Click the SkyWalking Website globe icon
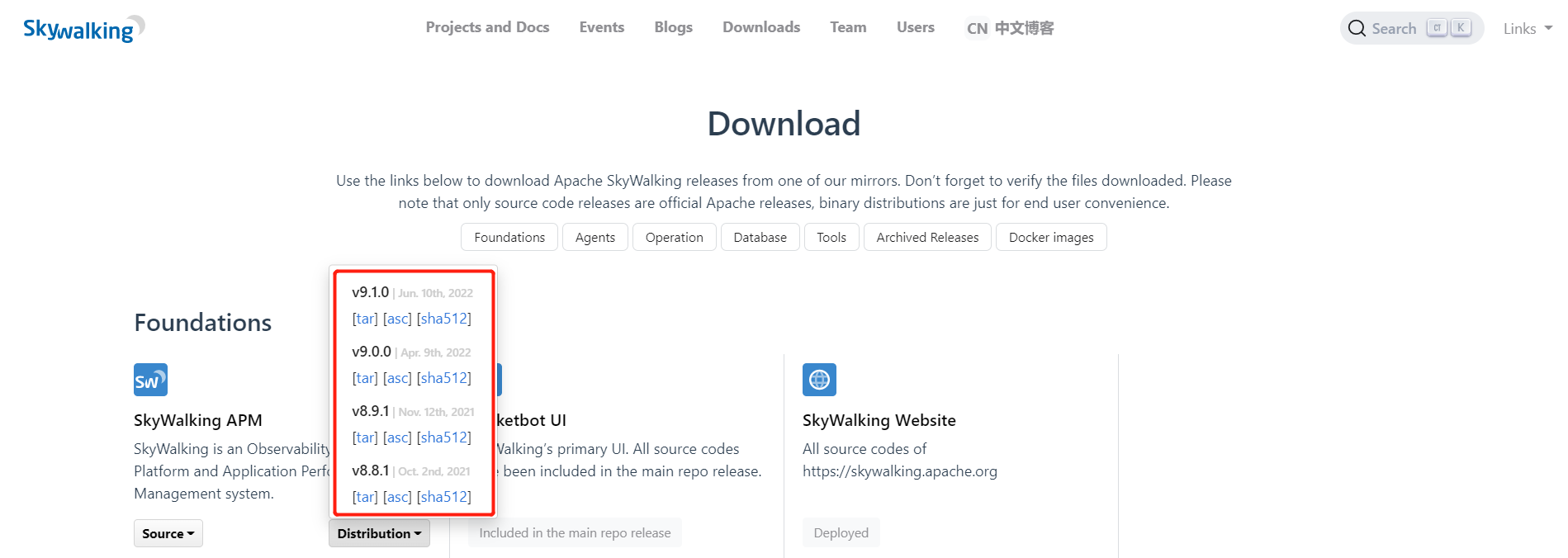The width and height of the screenshot is (1568, 558). click(818, 380)
